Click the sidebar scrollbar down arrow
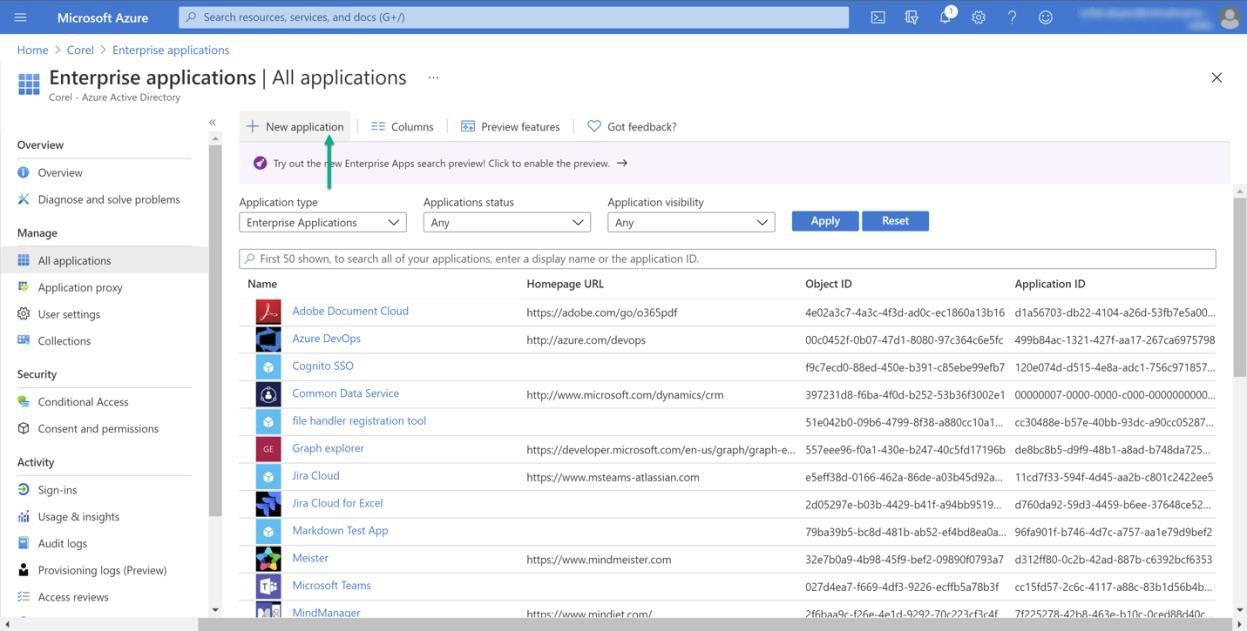The height and width of the screenshot is (631, 1247). tap(214, 610)
